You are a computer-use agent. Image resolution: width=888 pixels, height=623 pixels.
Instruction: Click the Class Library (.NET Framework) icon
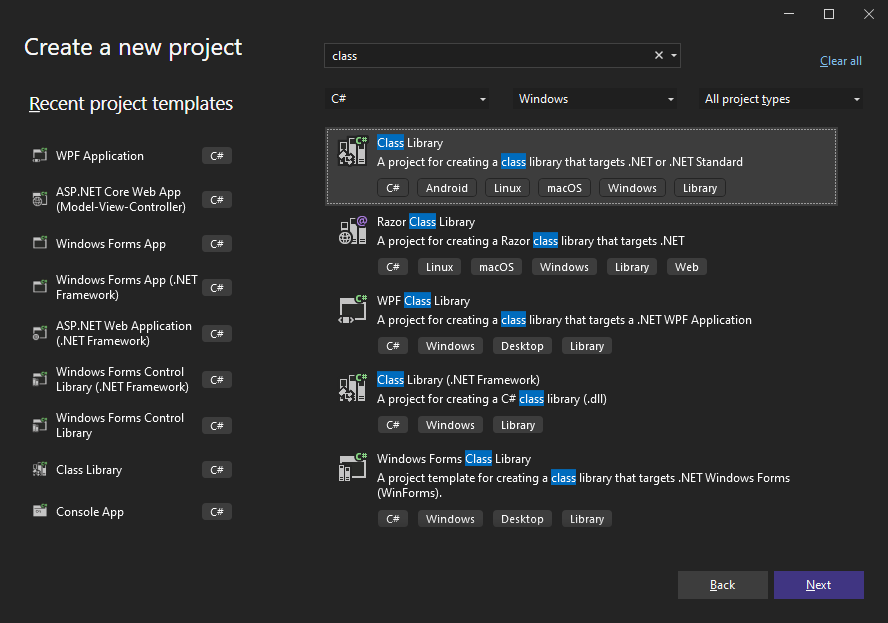pyautogui.click(x=353, y=388)
